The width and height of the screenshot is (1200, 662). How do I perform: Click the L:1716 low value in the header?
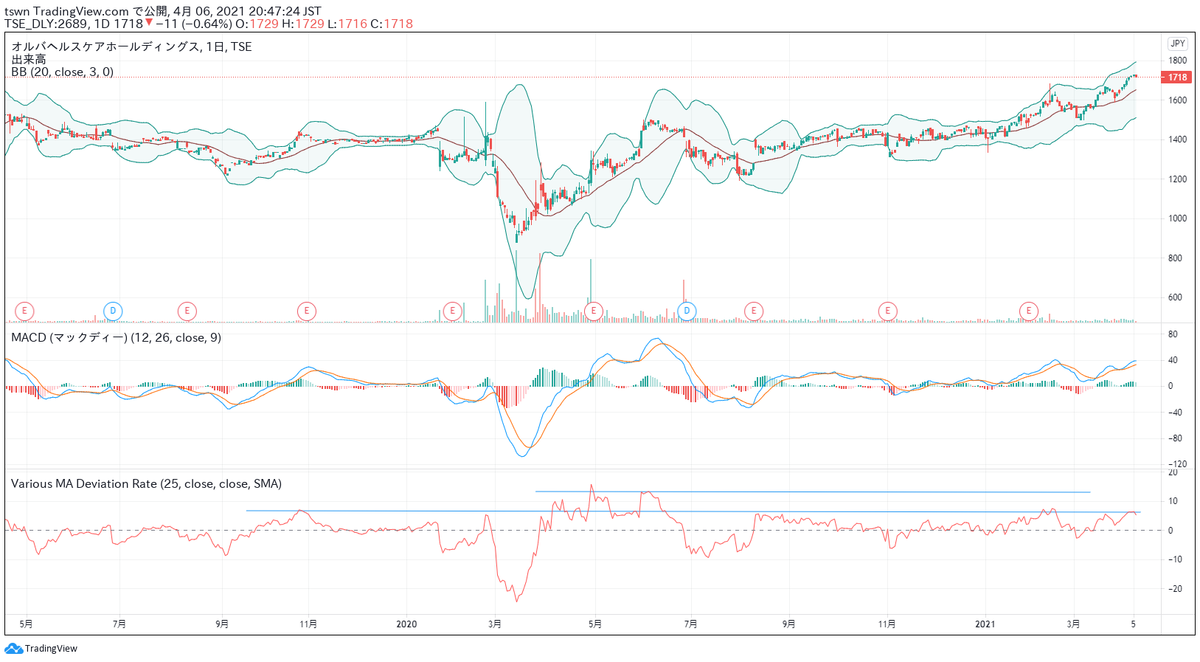349,23
